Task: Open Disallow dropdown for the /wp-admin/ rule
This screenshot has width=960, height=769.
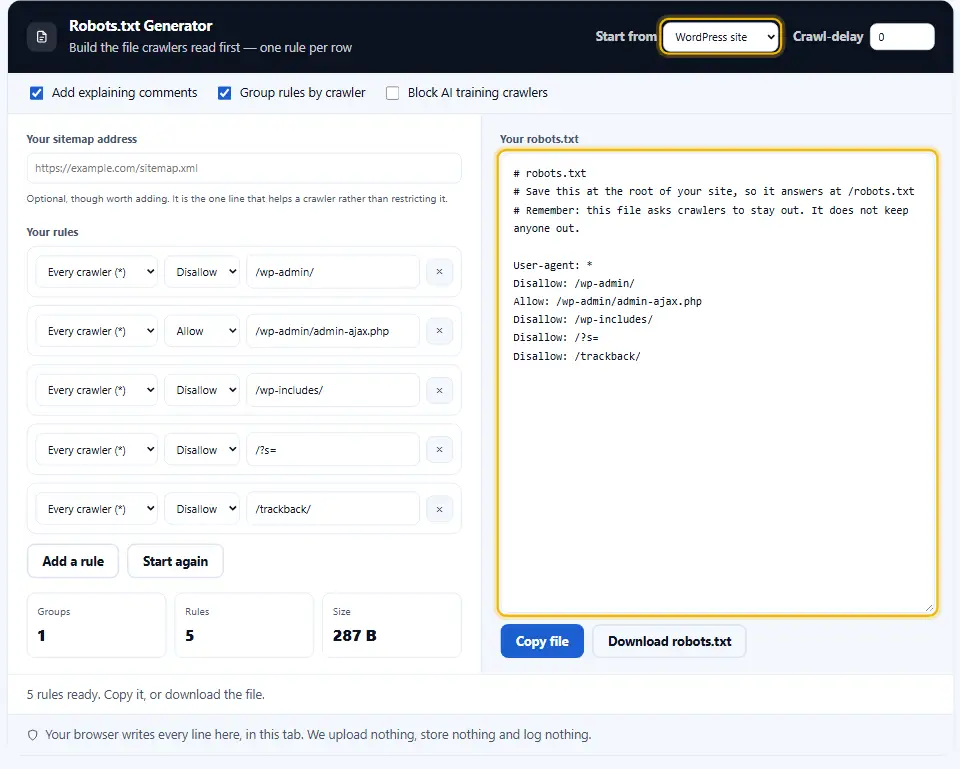Action: pyautogui.click(x=201, y=272)
